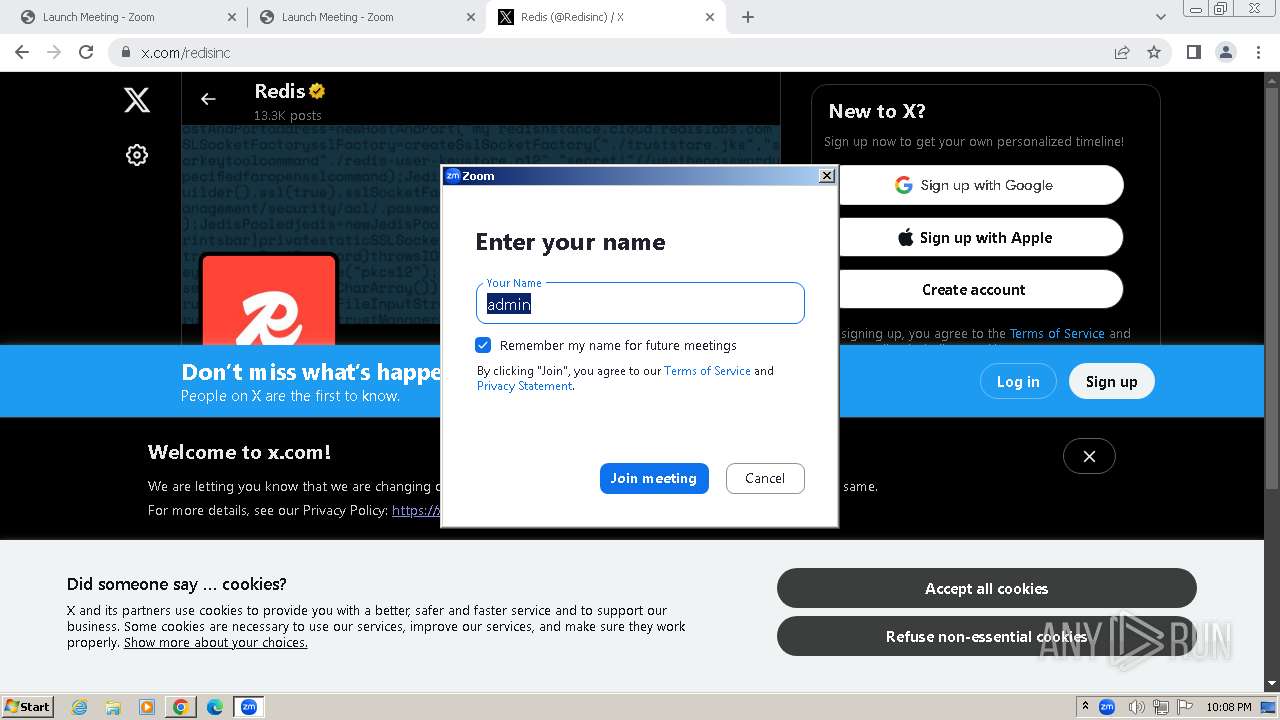
Task: Click the site lock icon
Action: pyautogui.click(x=125, y=52)
